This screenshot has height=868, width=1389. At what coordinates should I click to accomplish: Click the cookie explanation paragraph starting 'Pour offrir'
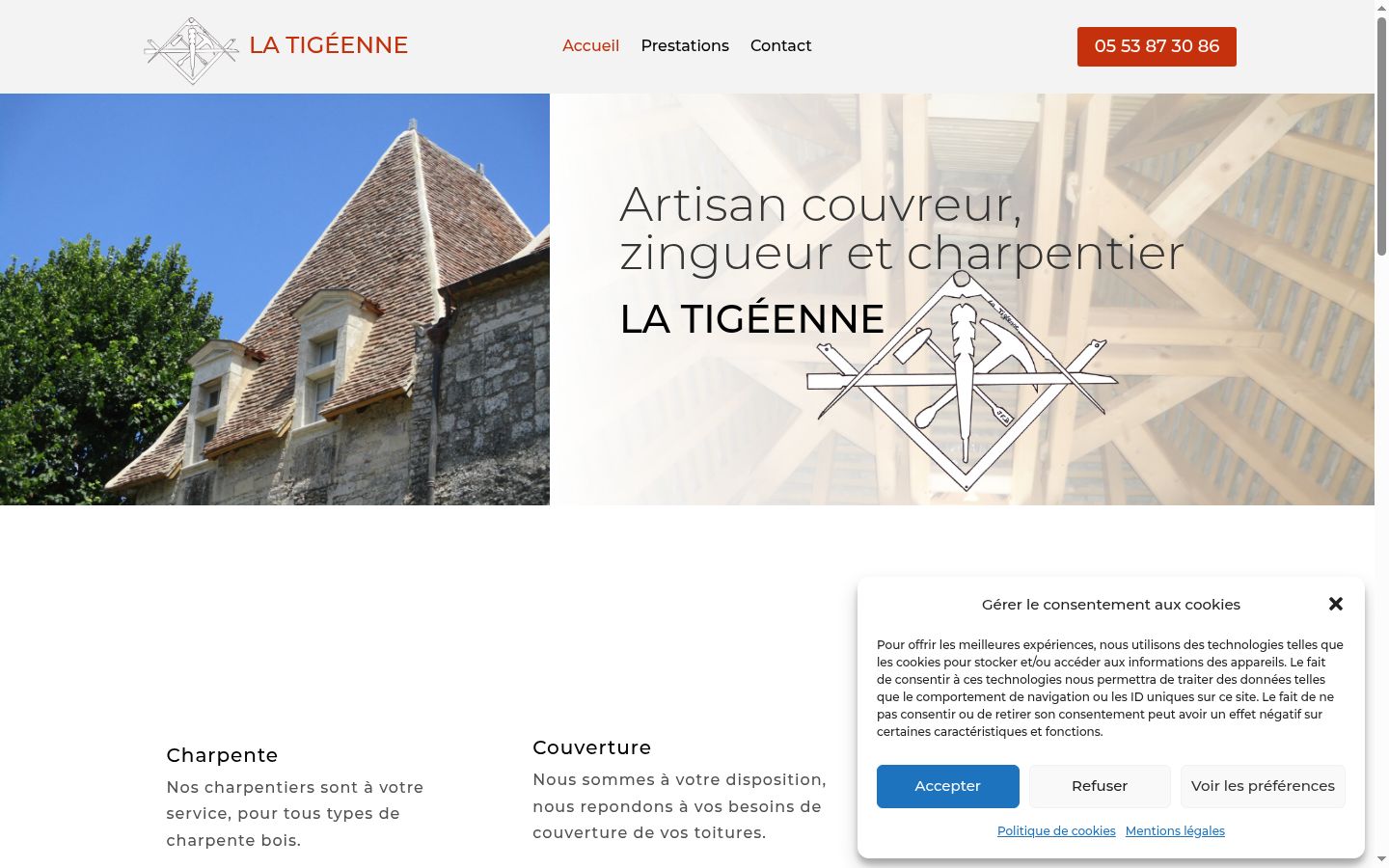(x=1110, y=688)
